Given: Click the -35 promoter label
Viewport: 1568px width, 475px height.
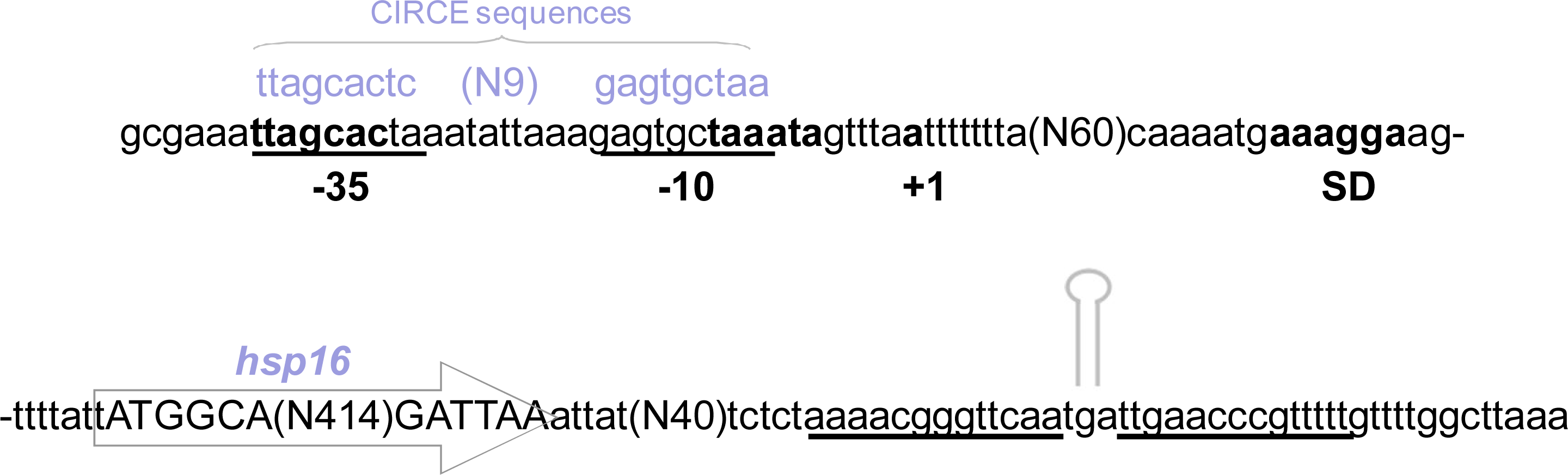Looking at the screenshot, I should [340, 187].
